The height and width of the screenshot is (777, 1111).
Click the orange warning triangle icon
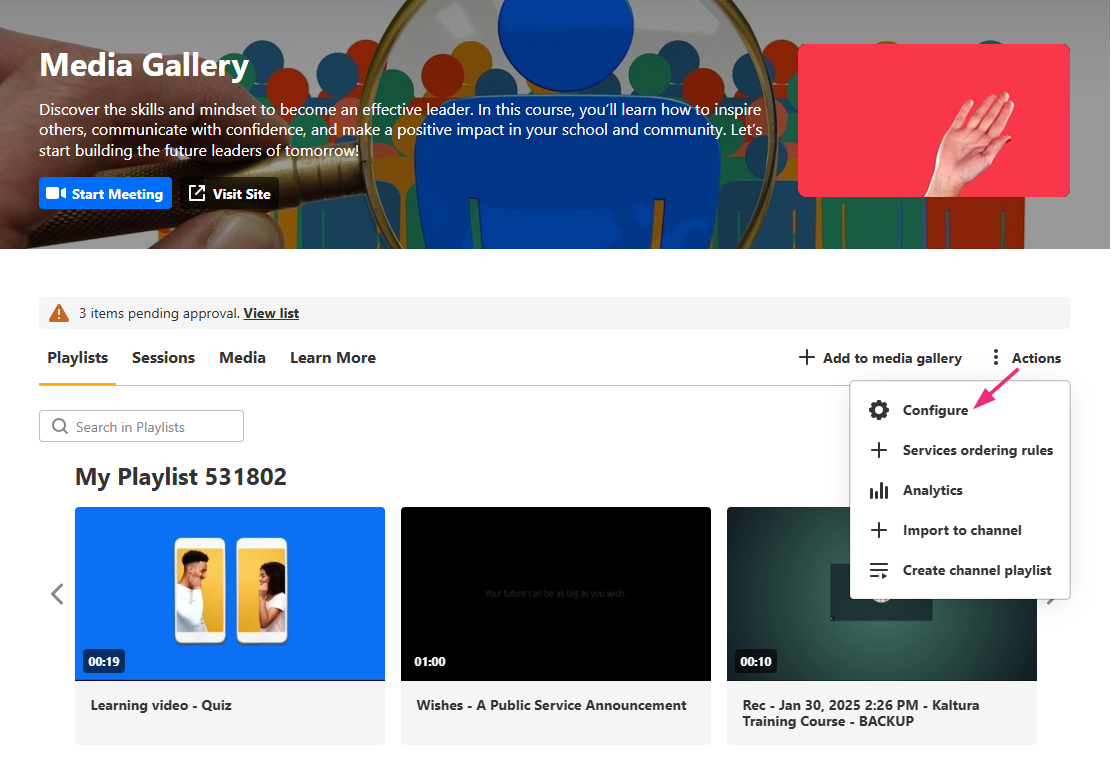59,313
